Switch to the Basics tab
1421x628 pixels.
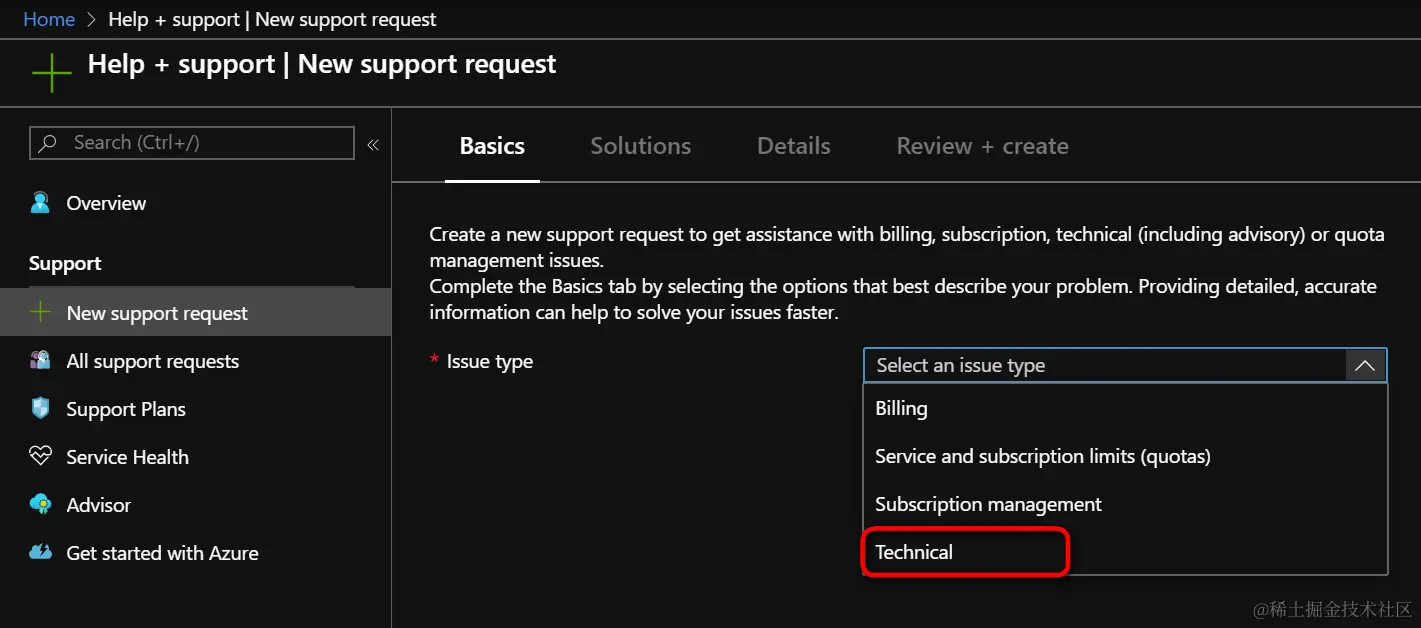pos(492,146)
